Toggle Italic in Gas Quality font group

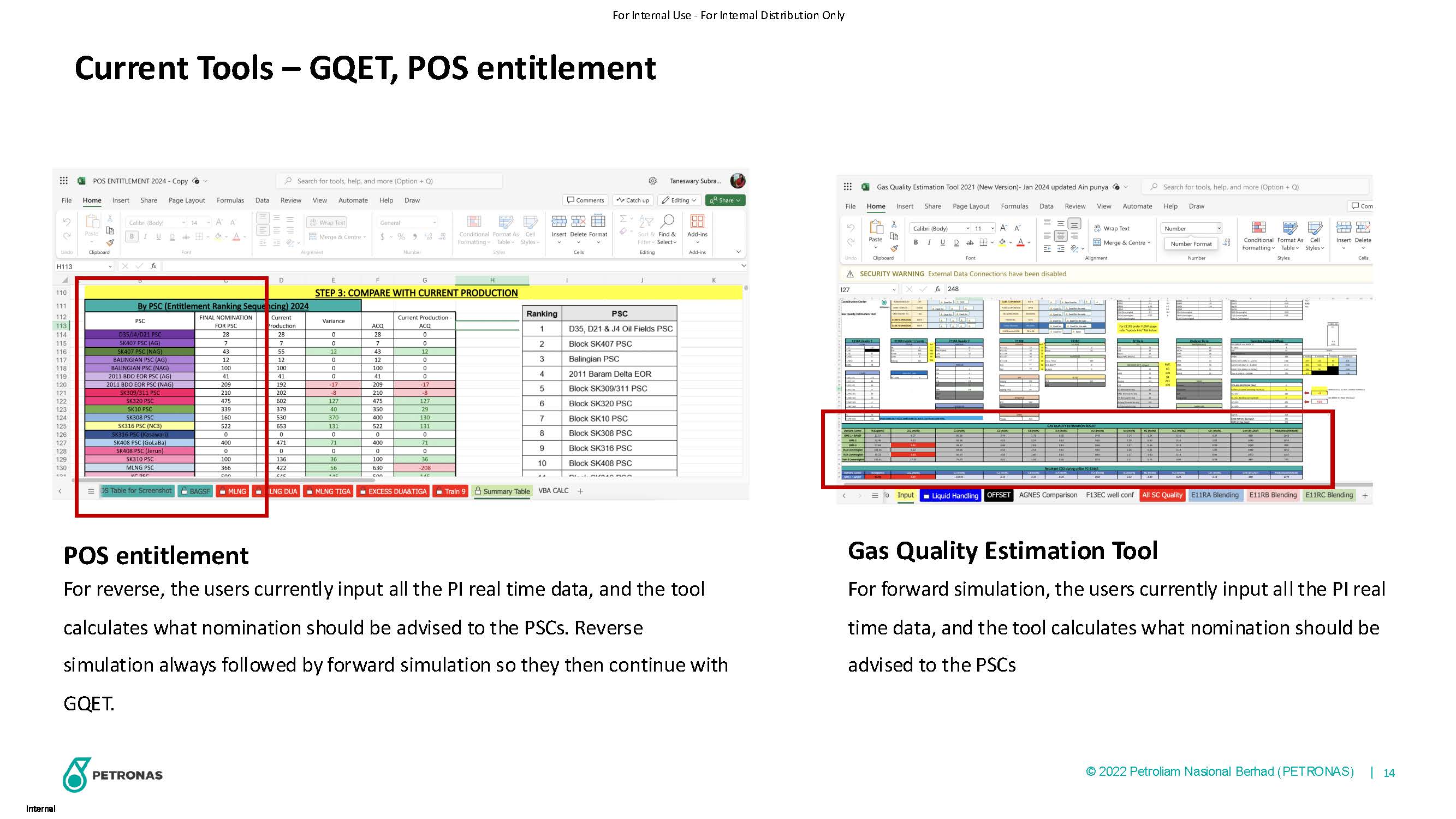click(x=929, y=242)
